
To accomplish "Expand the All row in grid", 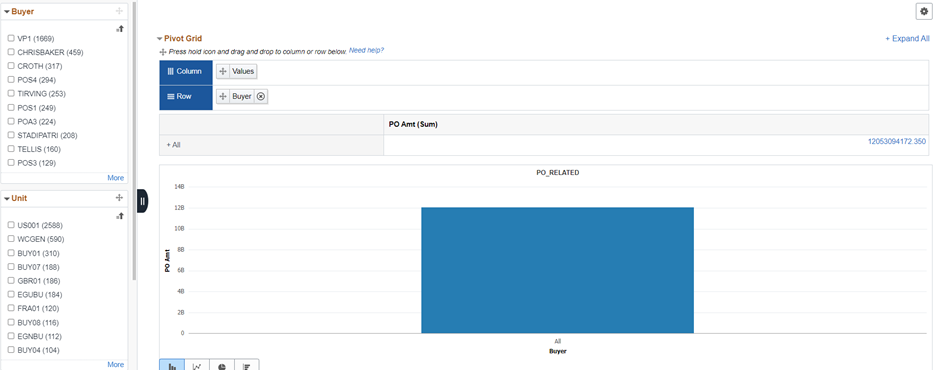I will click(173, 145).
